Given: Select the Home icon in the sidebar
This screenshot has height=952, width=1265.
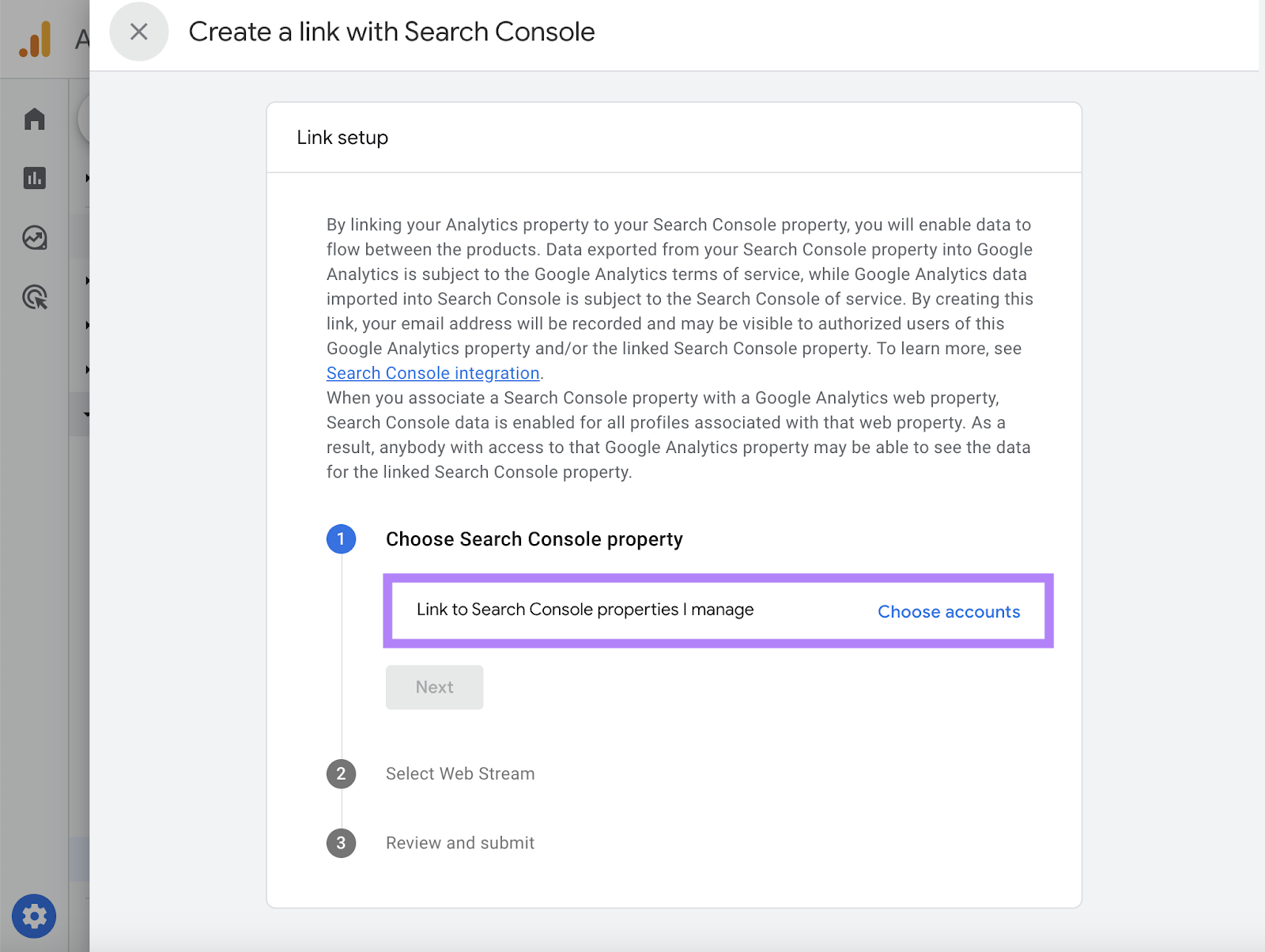Looking at the screenshot, I should click(33, 119).
